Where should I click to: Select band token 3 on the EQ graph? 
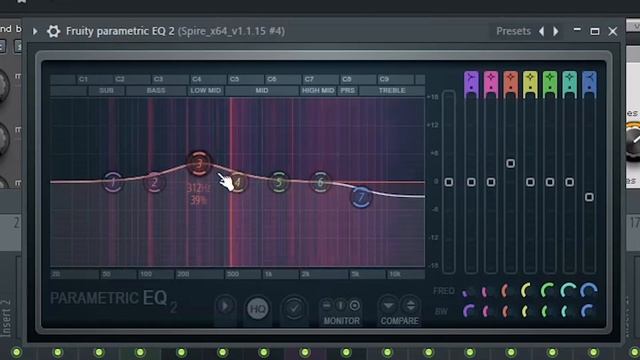coord(199,164)
